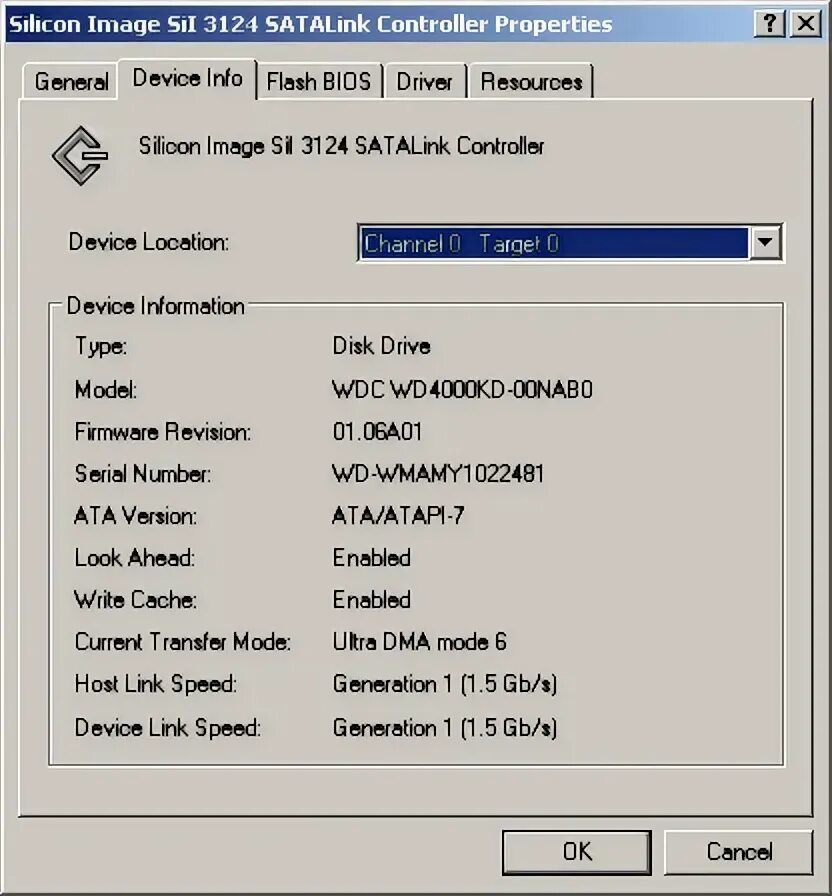Click the Ultra DMA mode 6 value

coord(419,642)
